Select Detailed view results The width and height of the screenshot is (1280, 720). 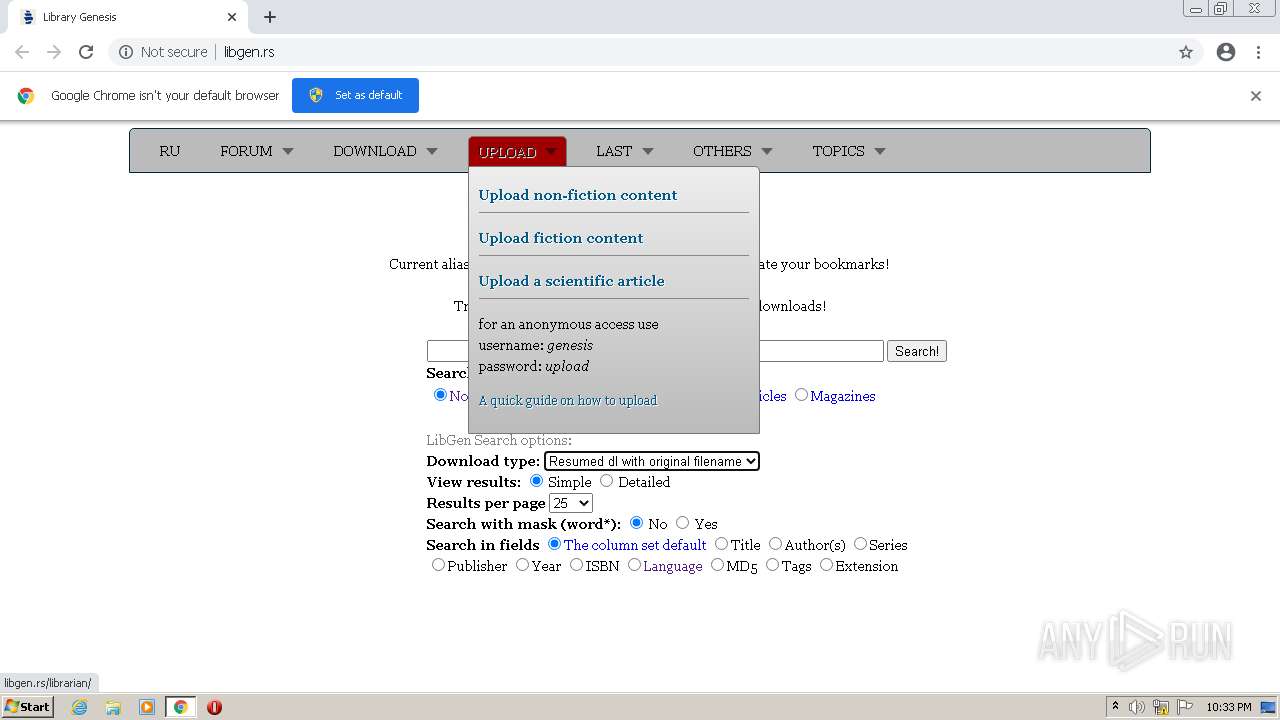[x=606, y=481]
